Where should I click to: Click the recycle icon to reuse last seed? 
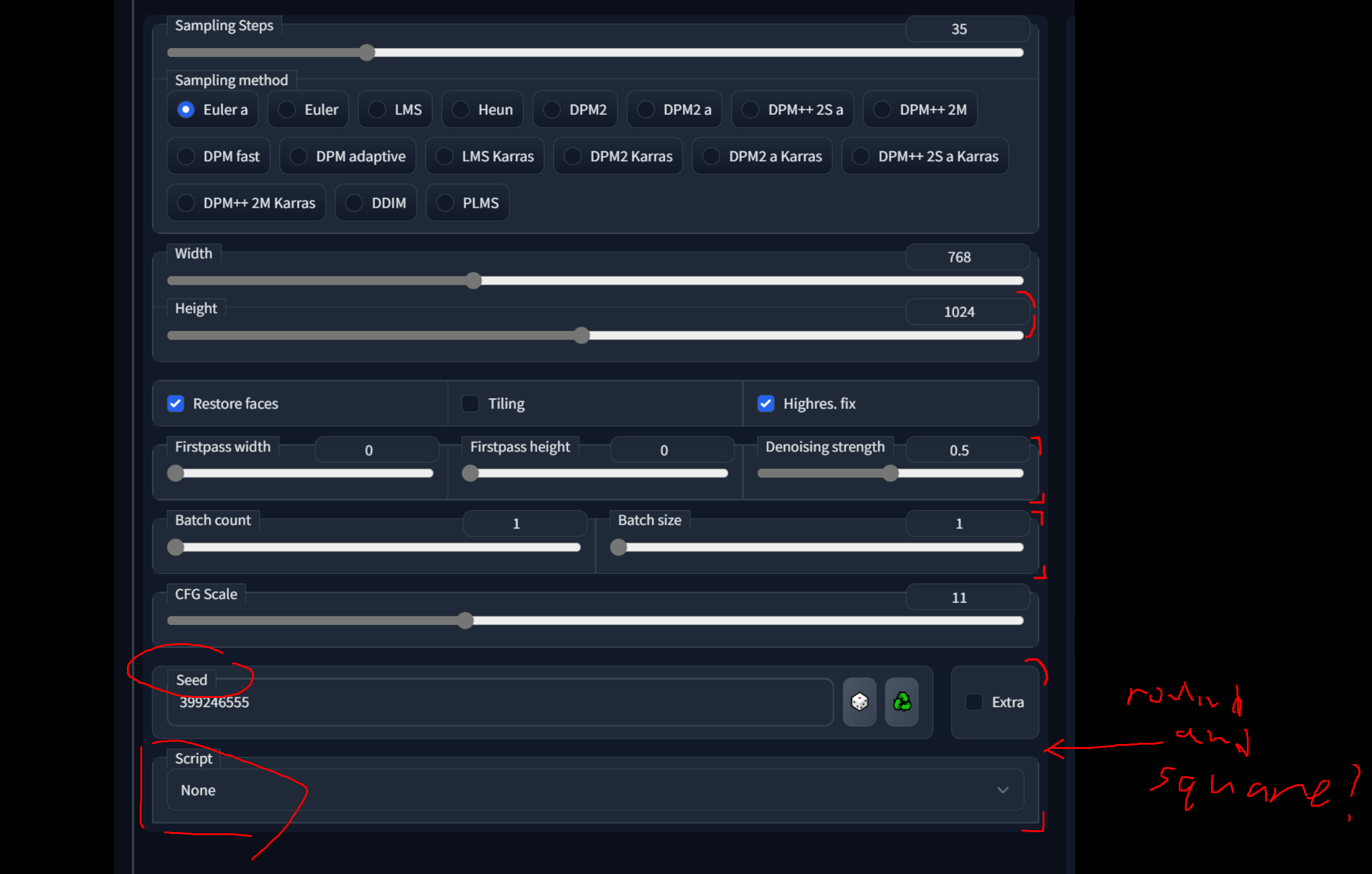click(902, 702)
